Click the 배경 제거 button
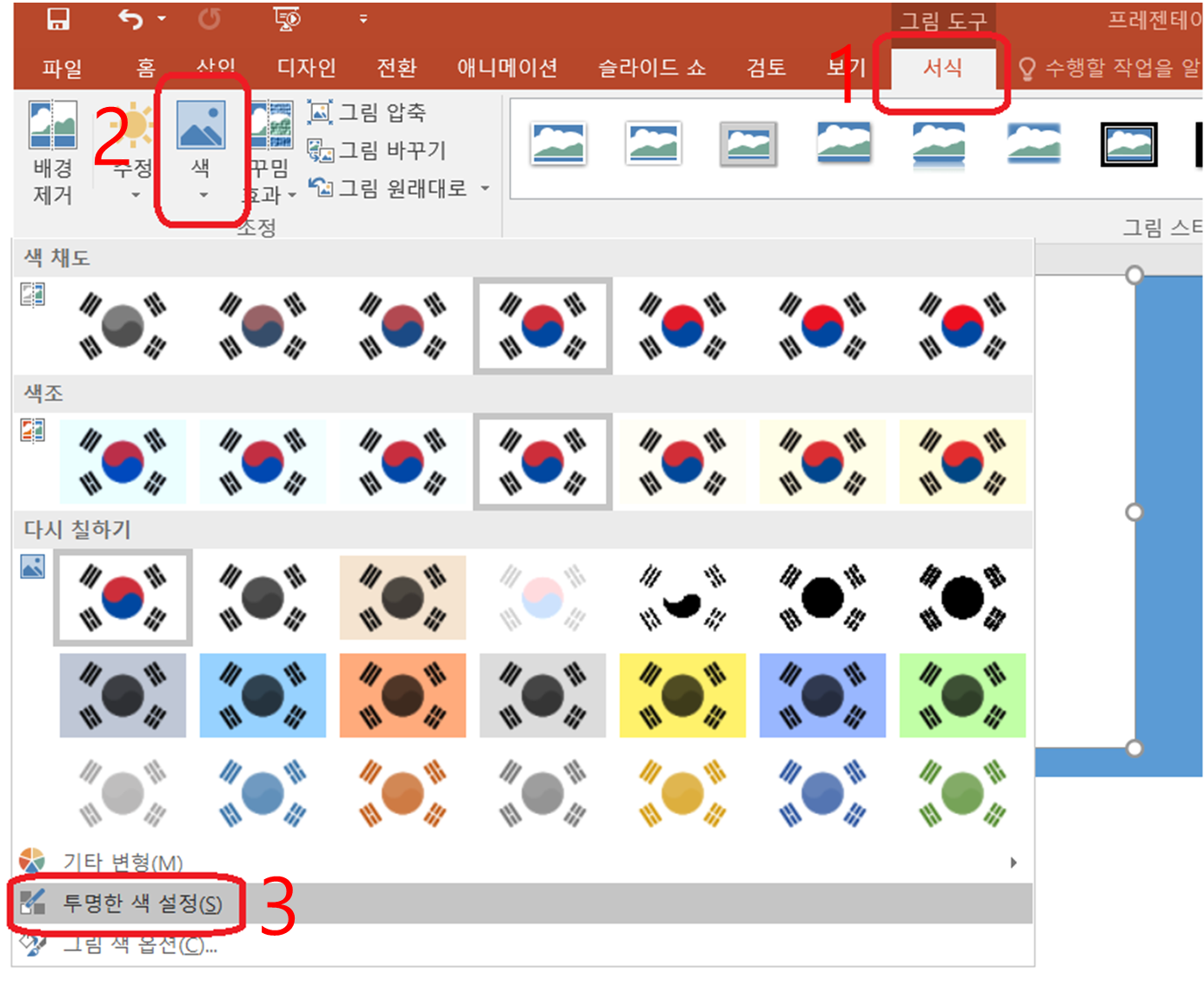This screenshot has width=1204, height=1000. tap(53, 152)
